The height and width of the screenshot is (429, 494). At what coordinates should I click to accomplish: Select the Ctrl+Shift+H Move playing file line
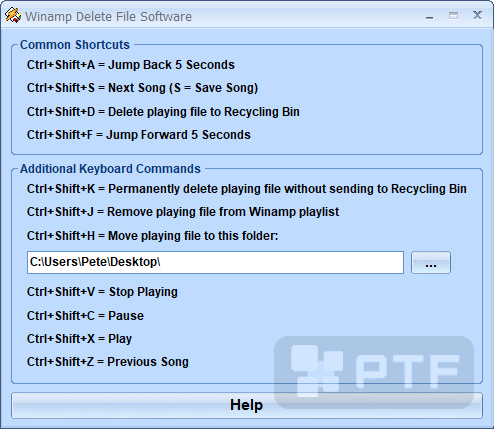152,236
